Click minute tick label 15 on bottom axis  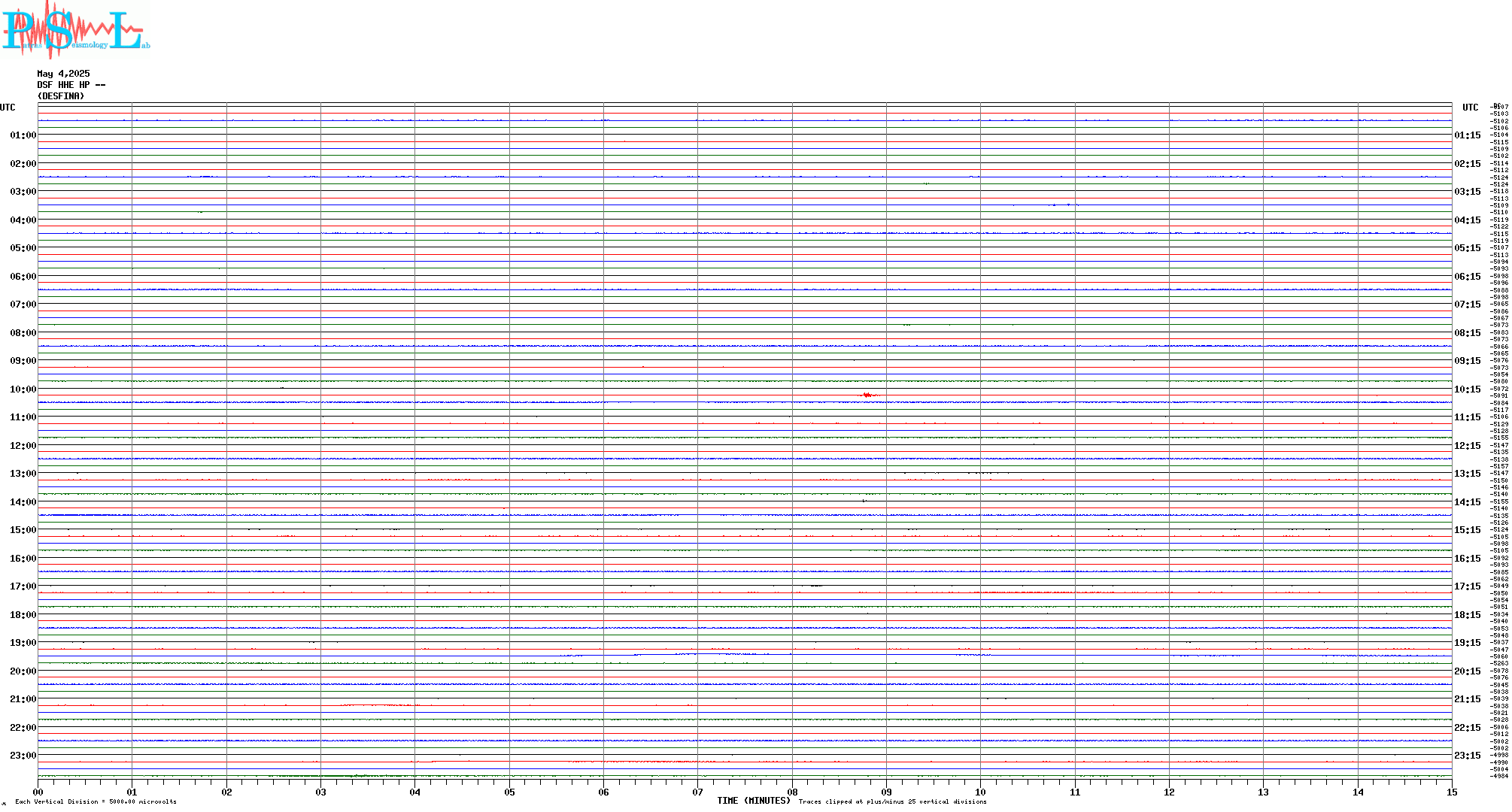(1452, 792)
